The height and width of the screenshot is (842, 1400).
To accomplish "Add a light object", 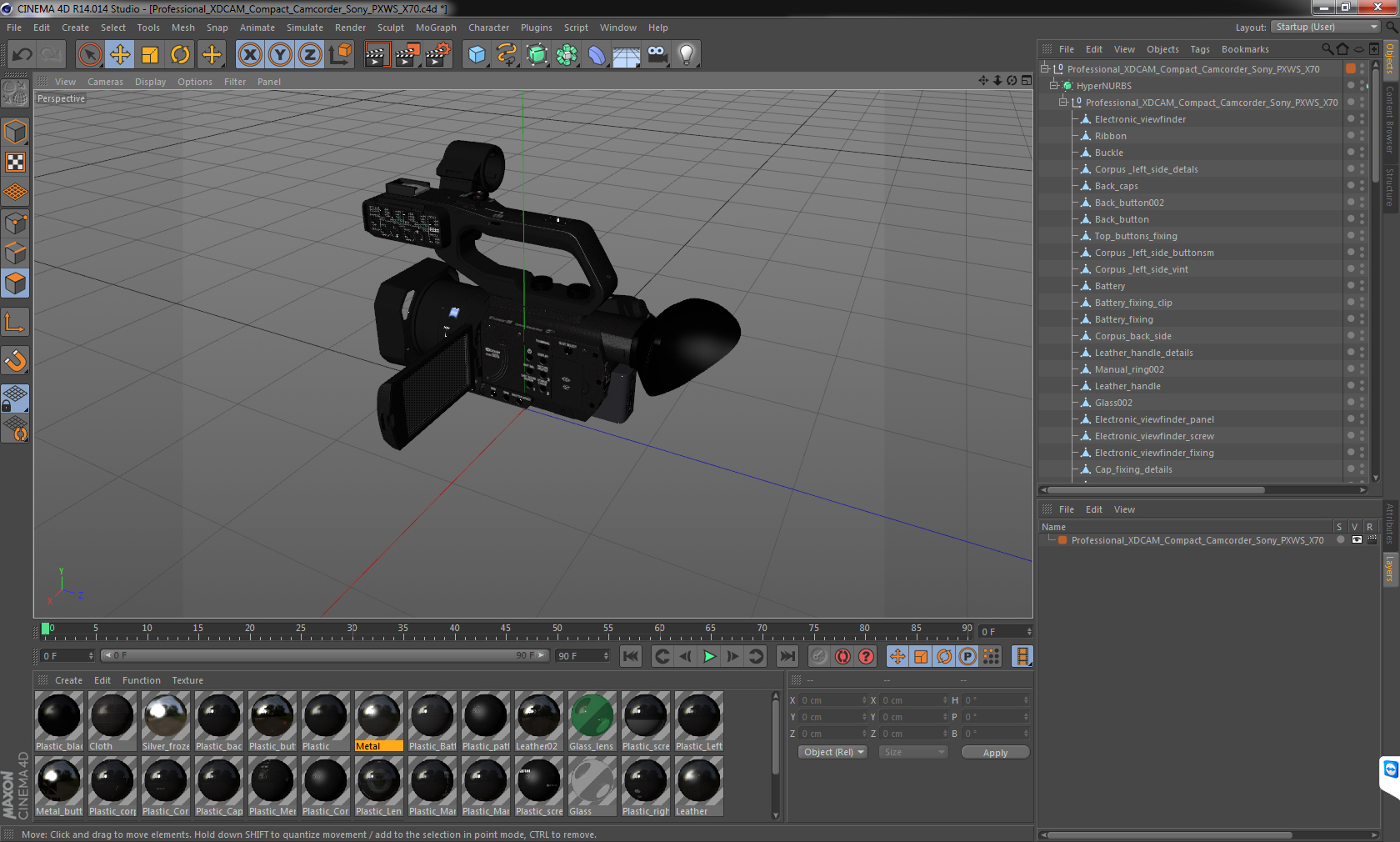I will click(x=687, y=55).
